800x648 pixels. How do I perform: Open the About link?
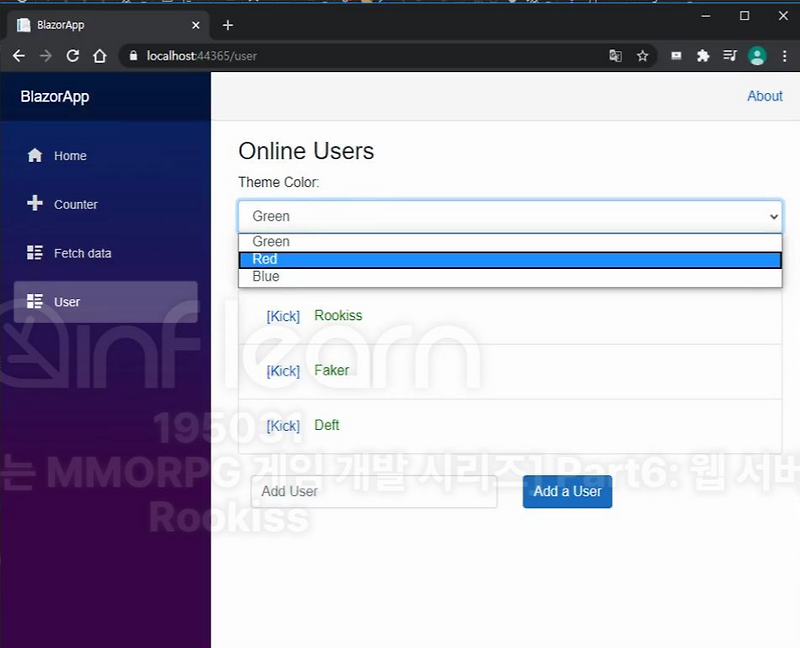(764, 96)
